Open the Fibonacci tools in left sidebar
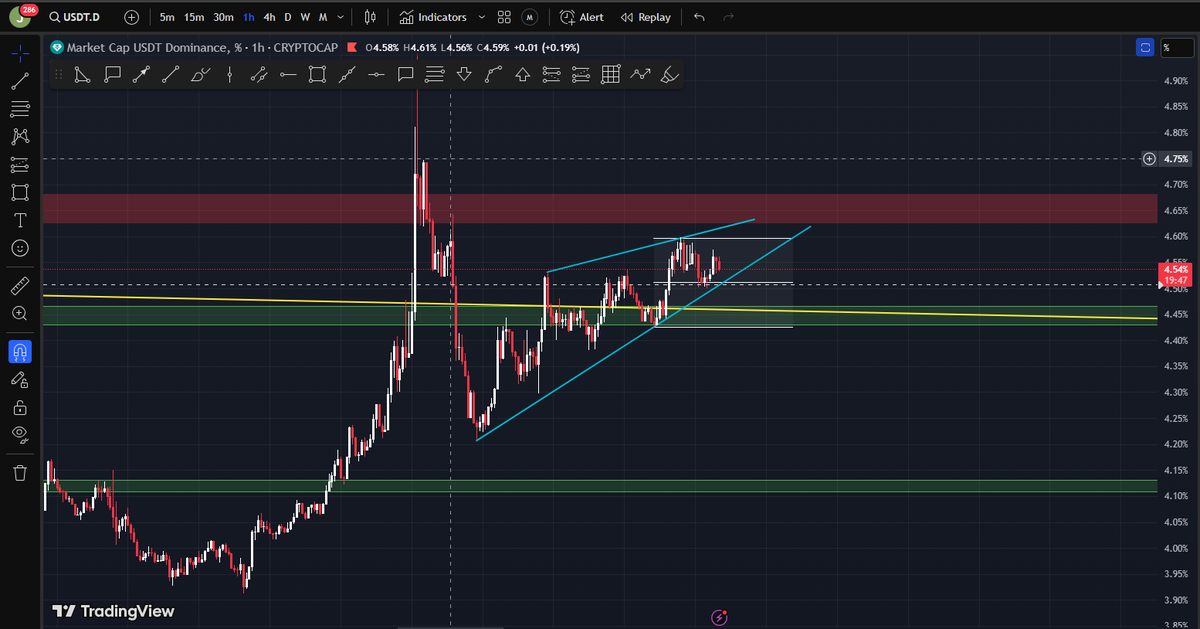 click(20, 109)
